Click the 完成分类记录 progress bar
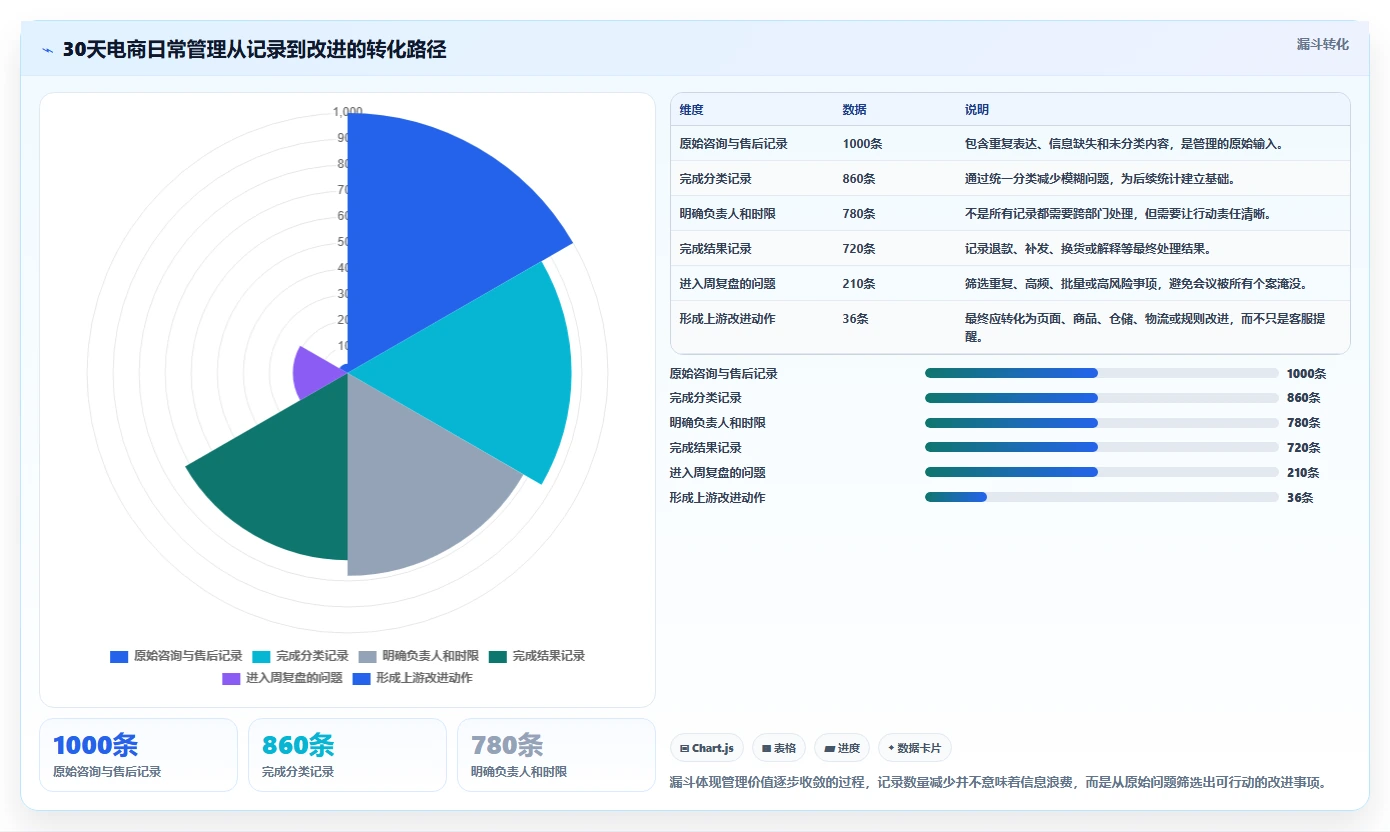This screenshot has height=832, width=1390. 1102,398
